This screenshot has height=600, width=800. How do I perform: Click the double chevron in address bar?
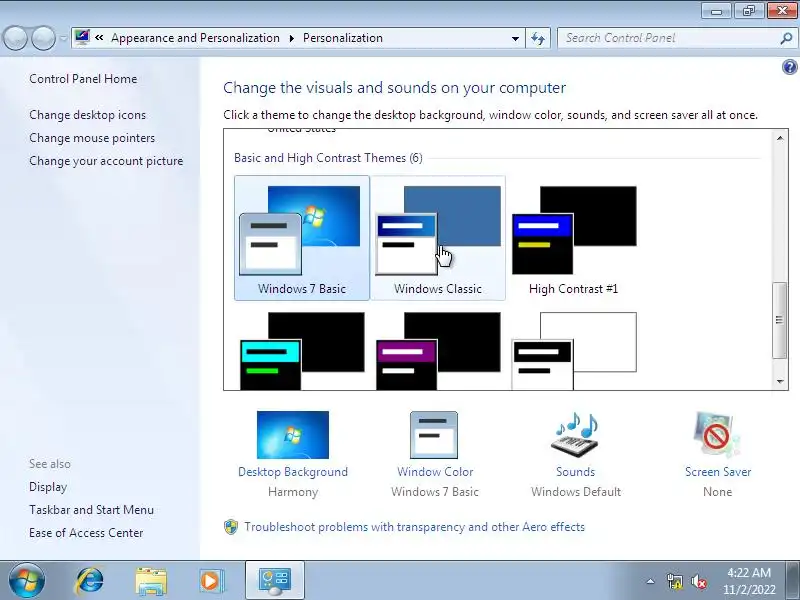tap(99, 38)
